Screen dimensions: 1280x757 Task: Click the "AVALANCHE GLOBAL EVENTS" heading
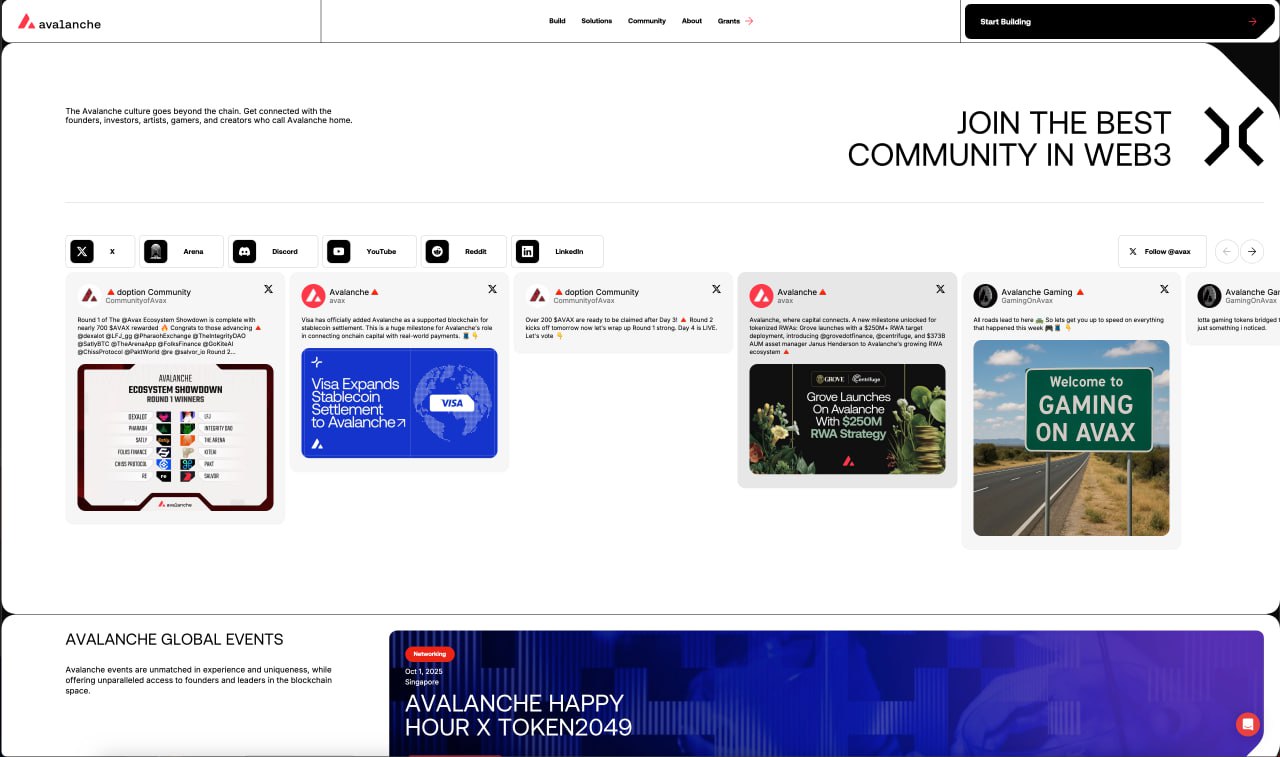pos(174,639)
